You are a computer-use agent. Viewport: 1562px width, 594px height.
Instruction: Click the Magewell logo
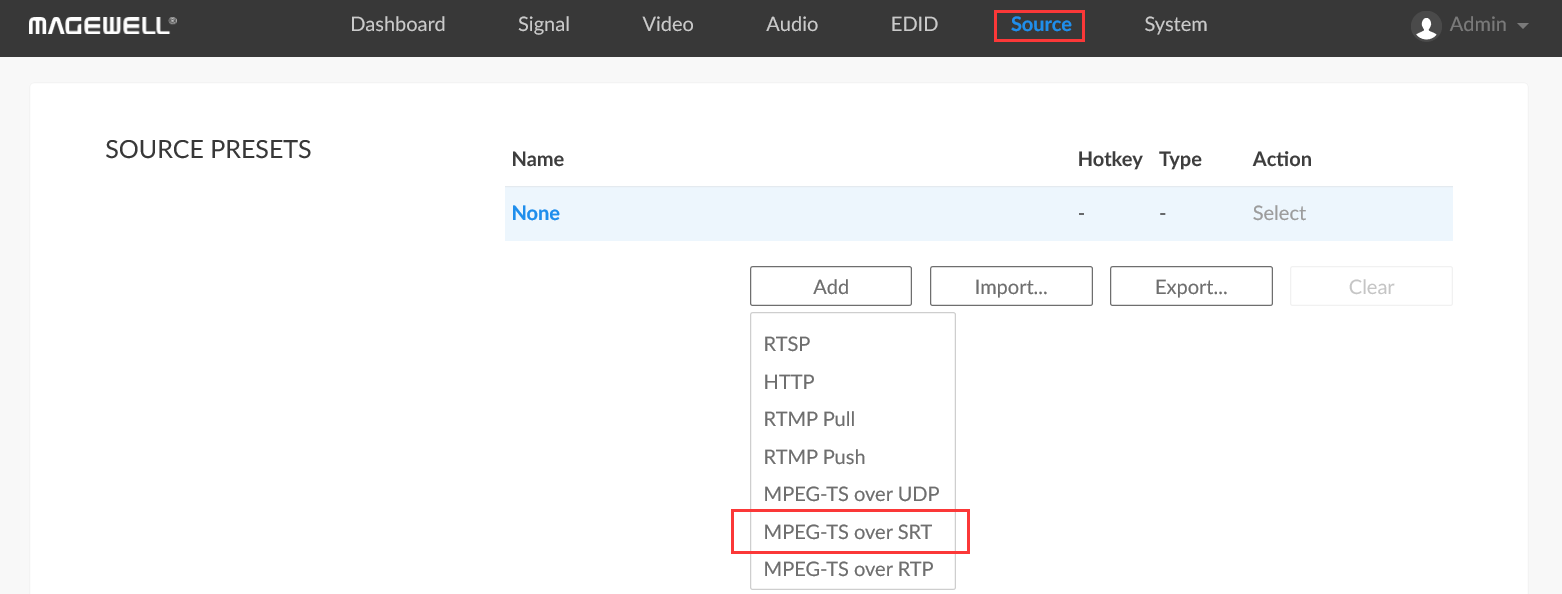tap(102, 25)
